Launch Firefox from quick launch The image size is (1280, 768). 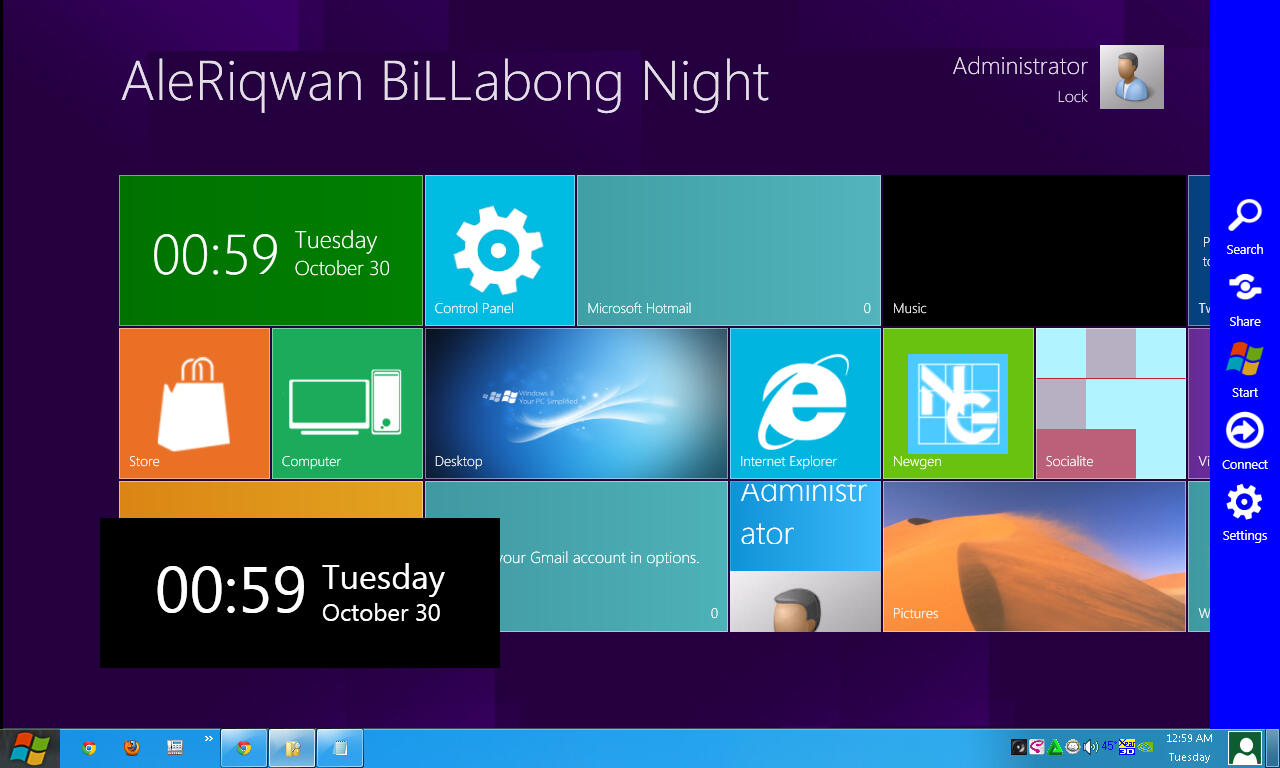[131, 748]
